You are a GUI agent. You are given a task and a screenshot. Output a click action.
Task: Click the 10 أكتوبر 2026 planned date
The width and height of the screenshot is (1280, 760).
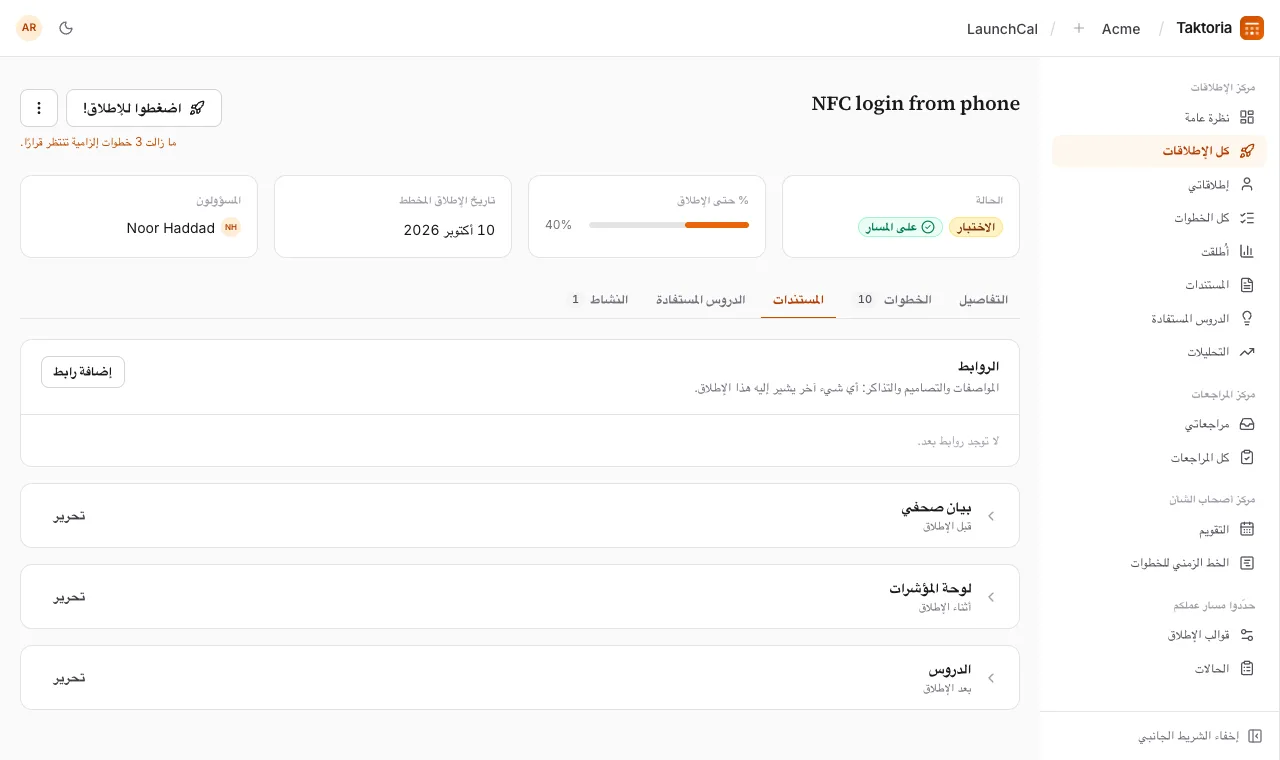click(449, 230)
